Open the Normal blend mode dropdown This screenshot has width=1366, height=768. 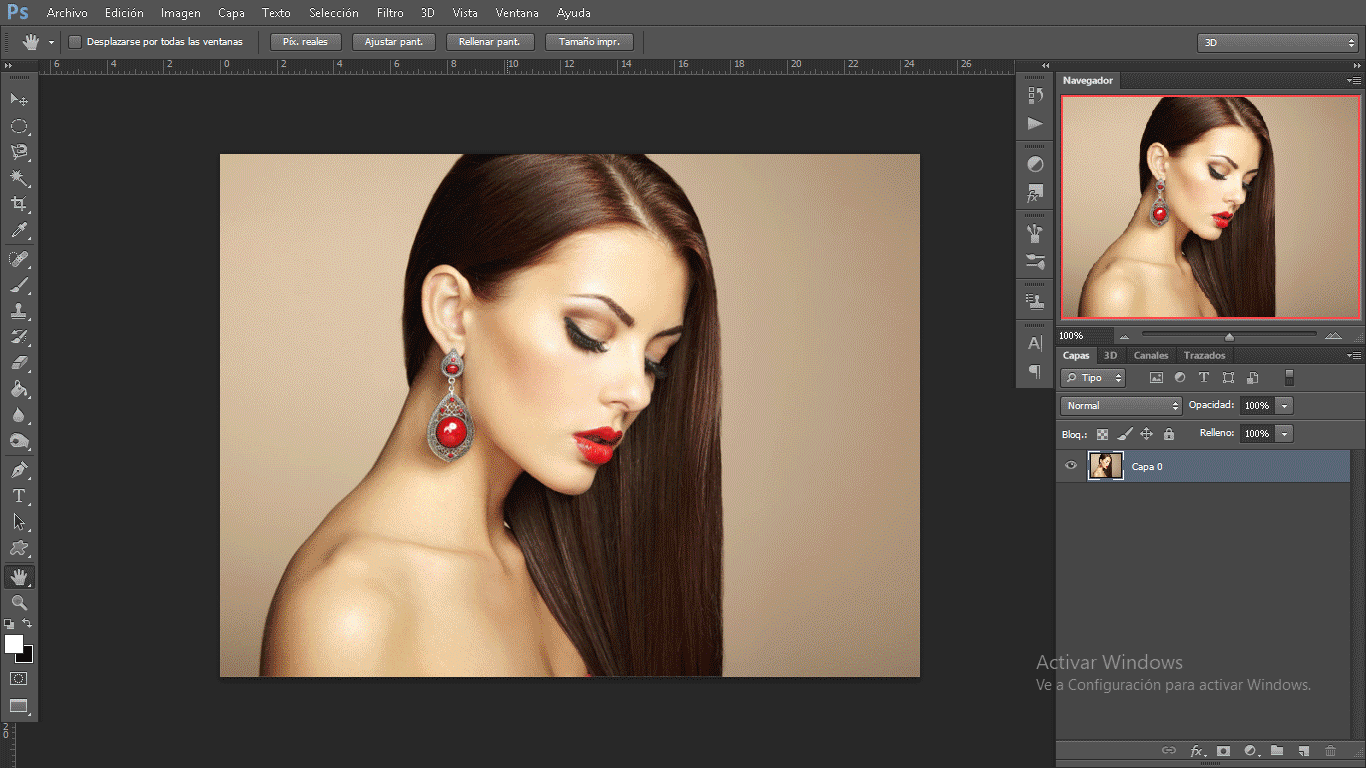coord(1121,406)
